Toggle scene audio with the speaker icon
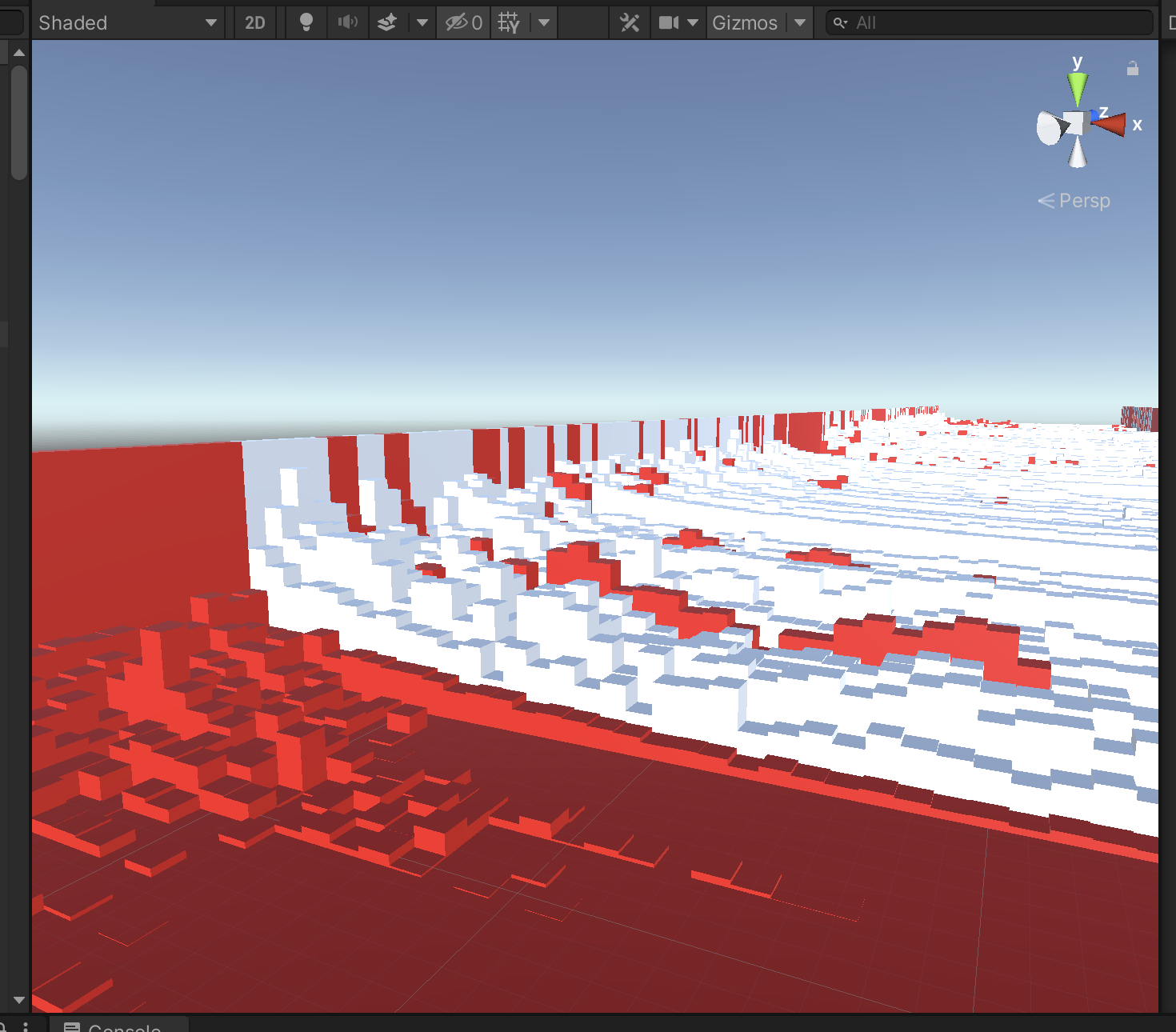 point(347,22)
